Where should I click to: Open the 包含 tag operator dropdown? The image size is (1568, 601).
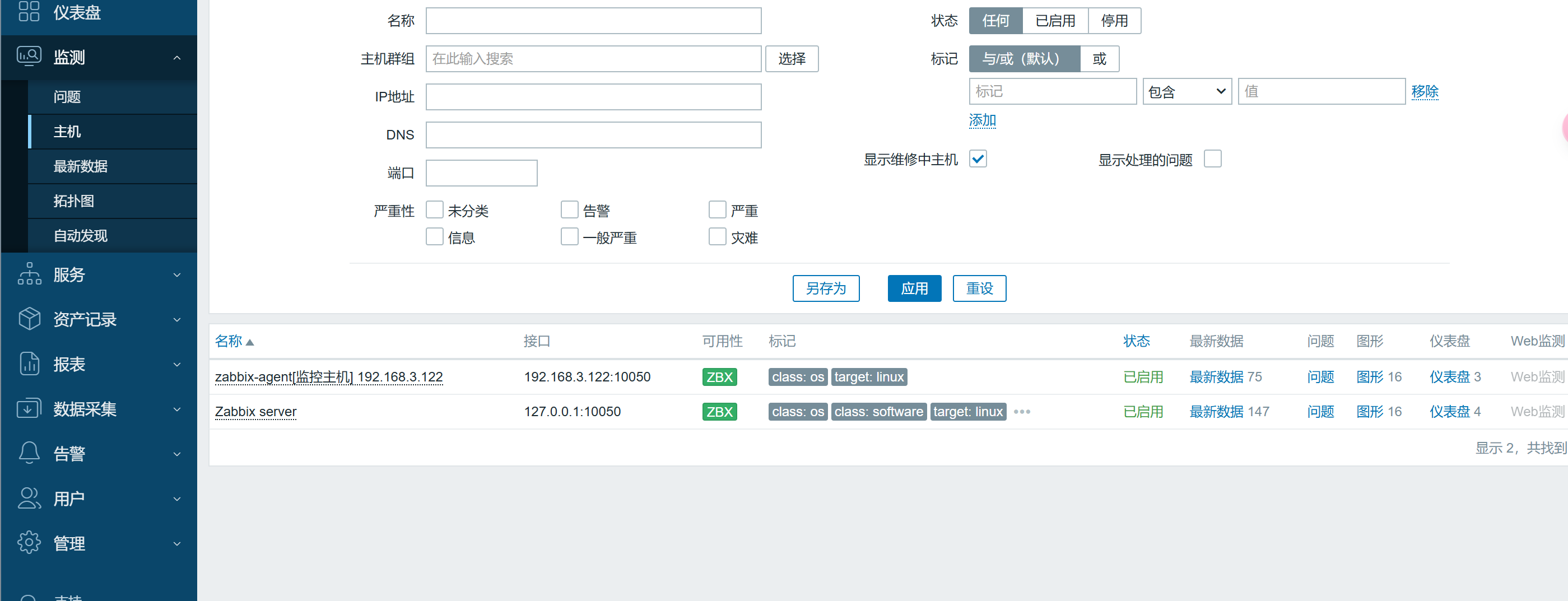(x=1187, y=92)
